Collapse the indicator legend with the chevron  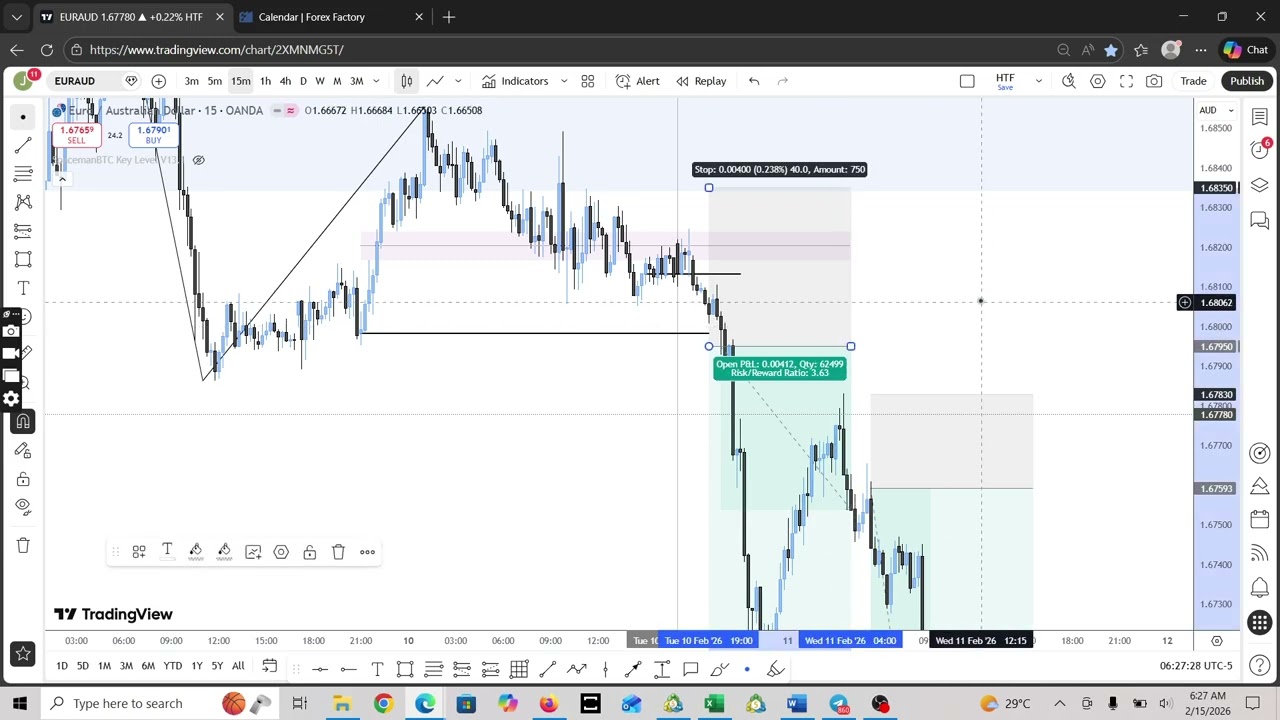pyautogui.click(x=62, y=179)
